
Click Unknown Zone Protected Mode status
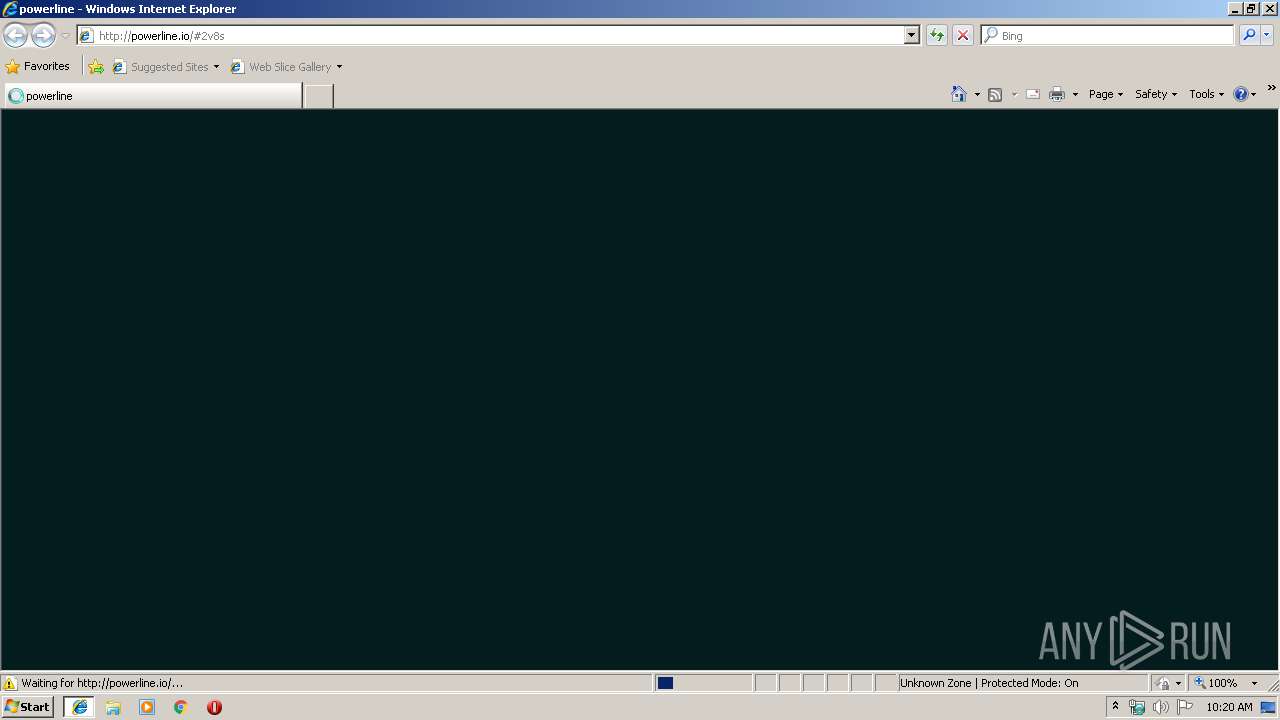[x=989, y=683]
